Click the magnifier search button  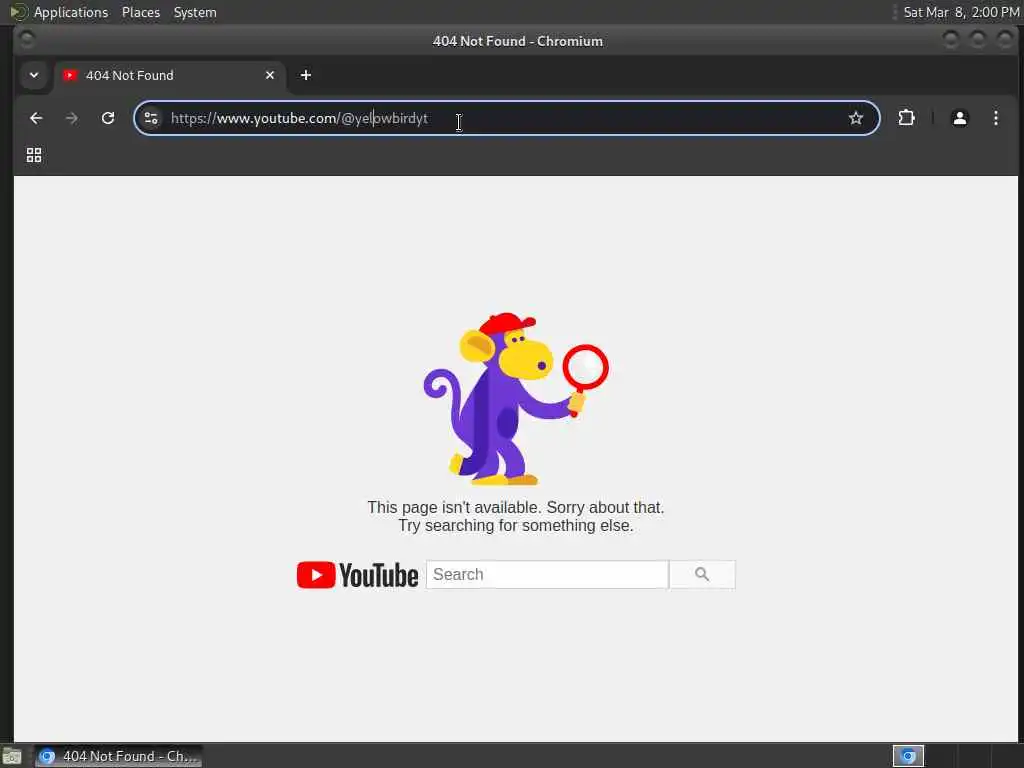pyautogui.click(x=702, y=575)
